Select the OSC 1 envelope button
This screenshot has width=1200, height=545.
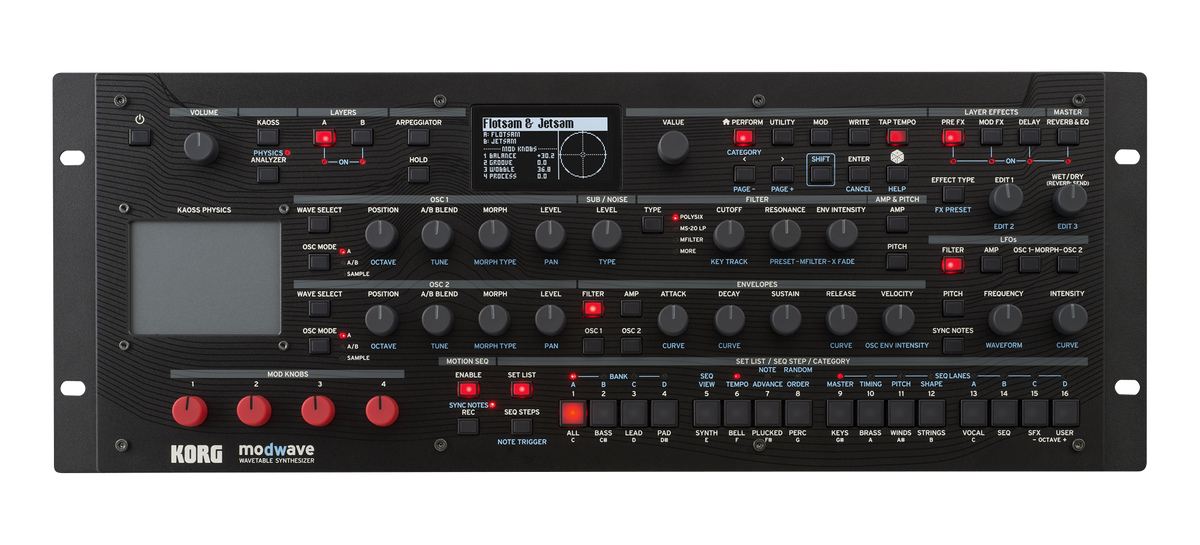(x=593, y=345)
